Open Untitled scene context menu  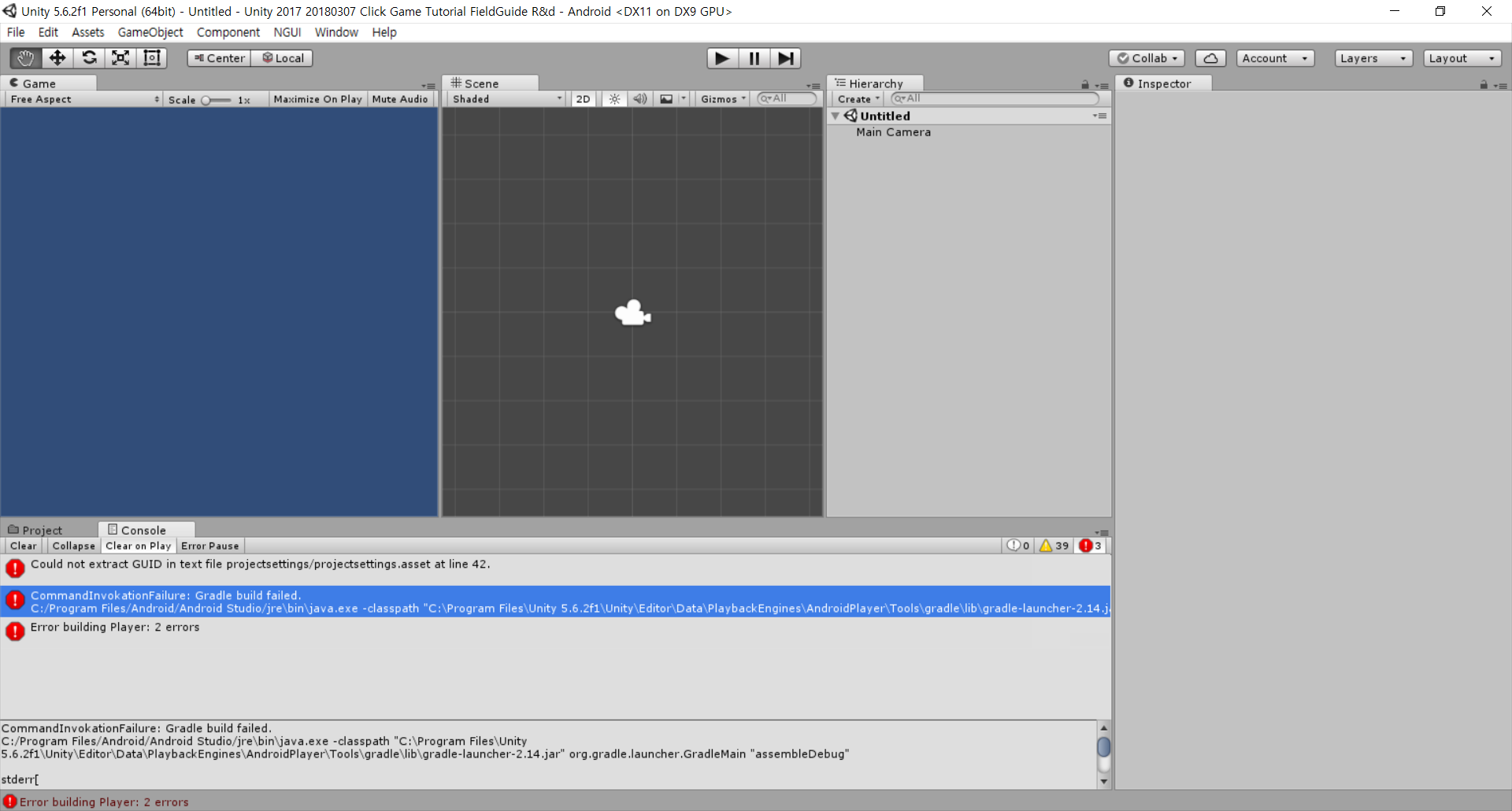pyautogui.click(x=1100, y=116)
